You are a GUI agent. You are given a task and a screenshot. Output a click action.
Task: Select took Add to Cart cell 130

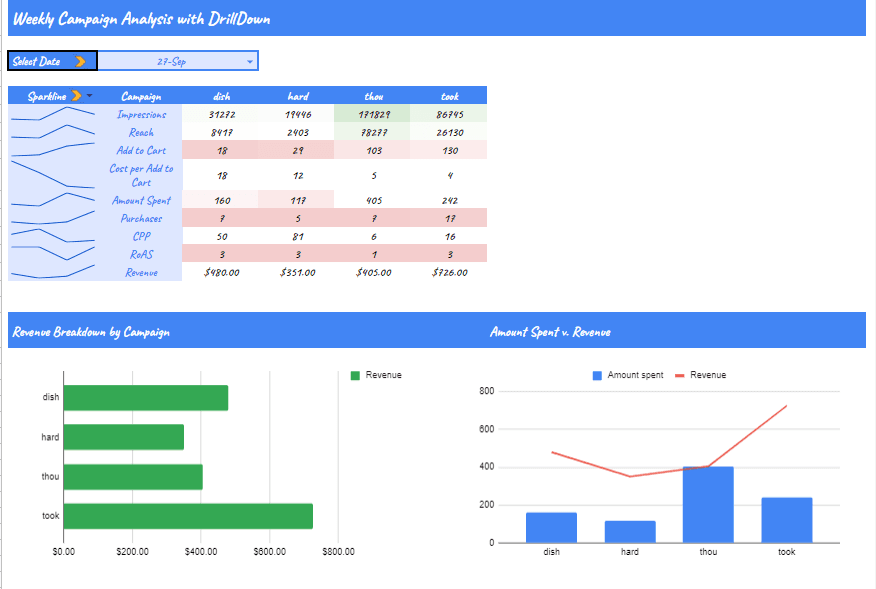click(x=450, y=150)
